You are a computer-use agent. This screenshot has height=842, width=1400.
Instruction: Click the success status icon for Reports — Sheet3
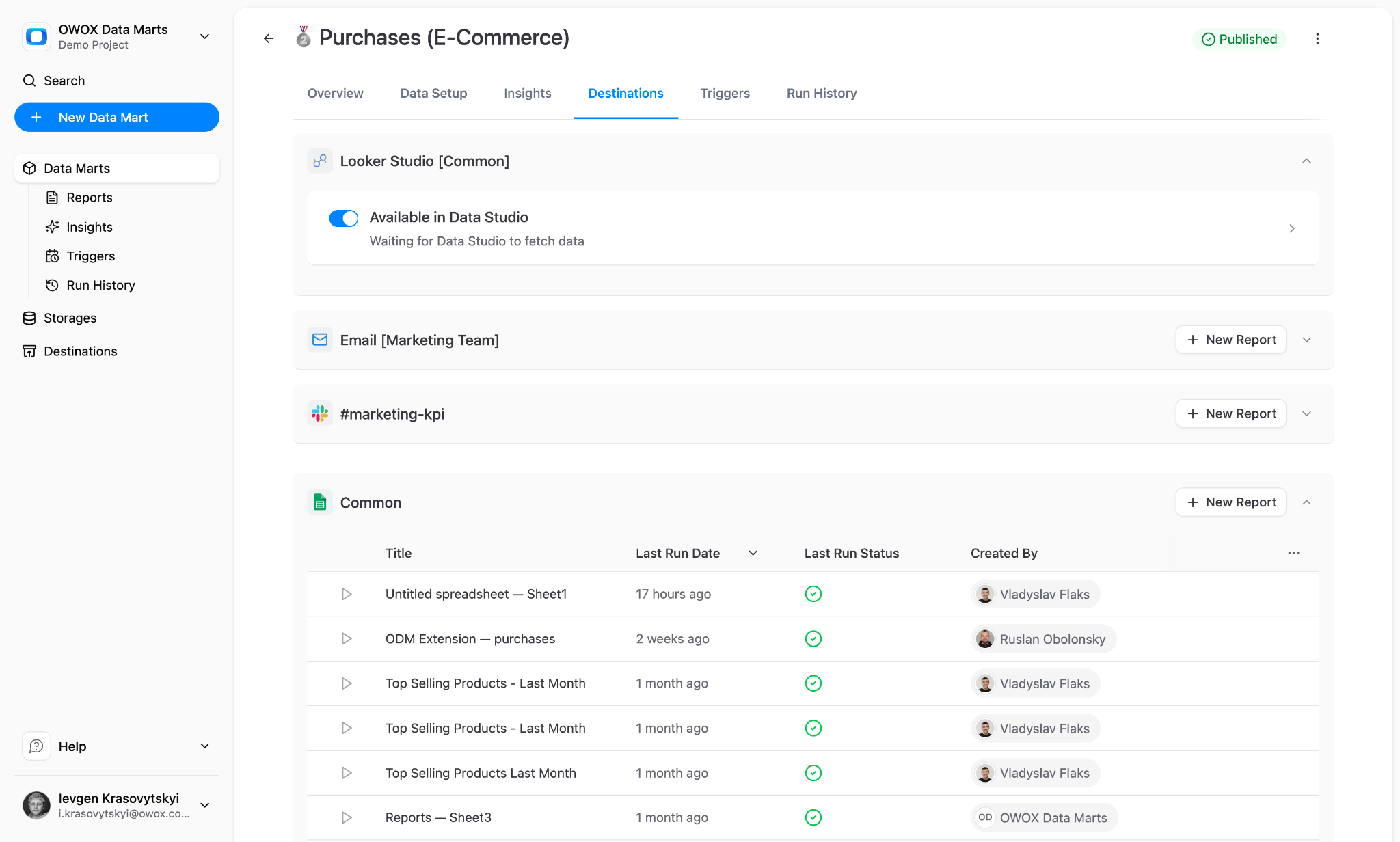(813, 817)
